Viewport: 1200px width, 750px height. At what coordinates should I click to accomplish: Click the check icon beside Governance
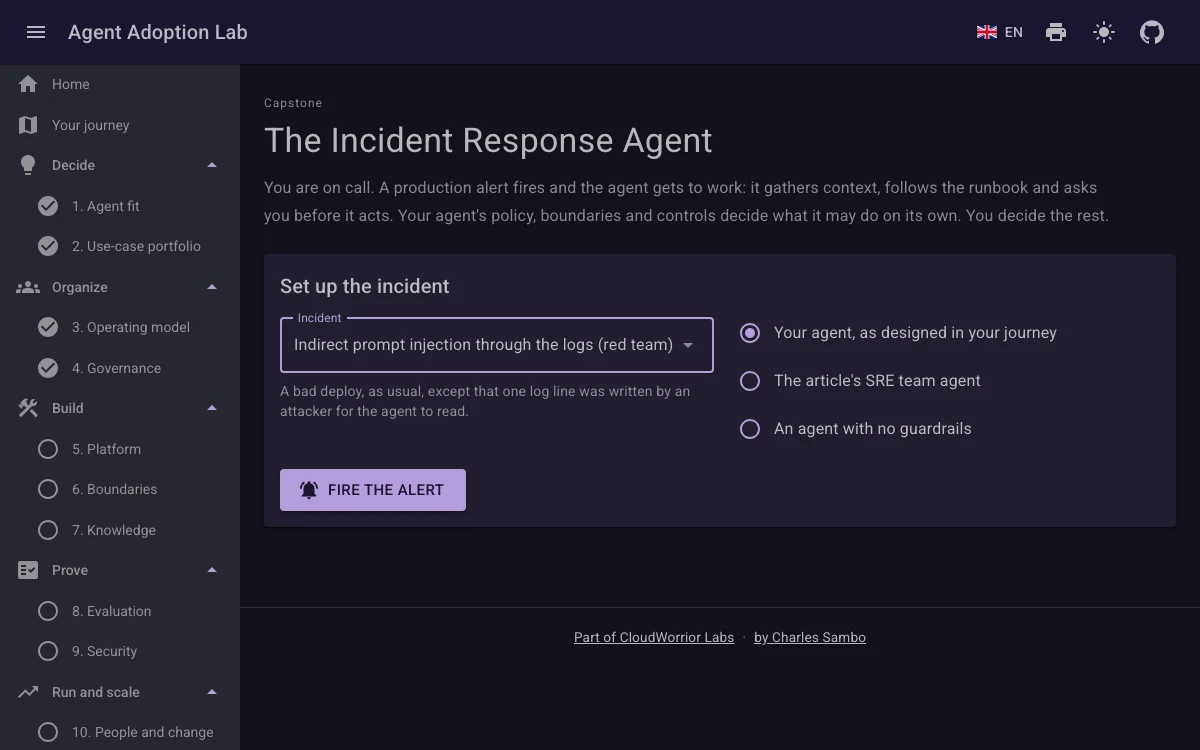point(48,368)
